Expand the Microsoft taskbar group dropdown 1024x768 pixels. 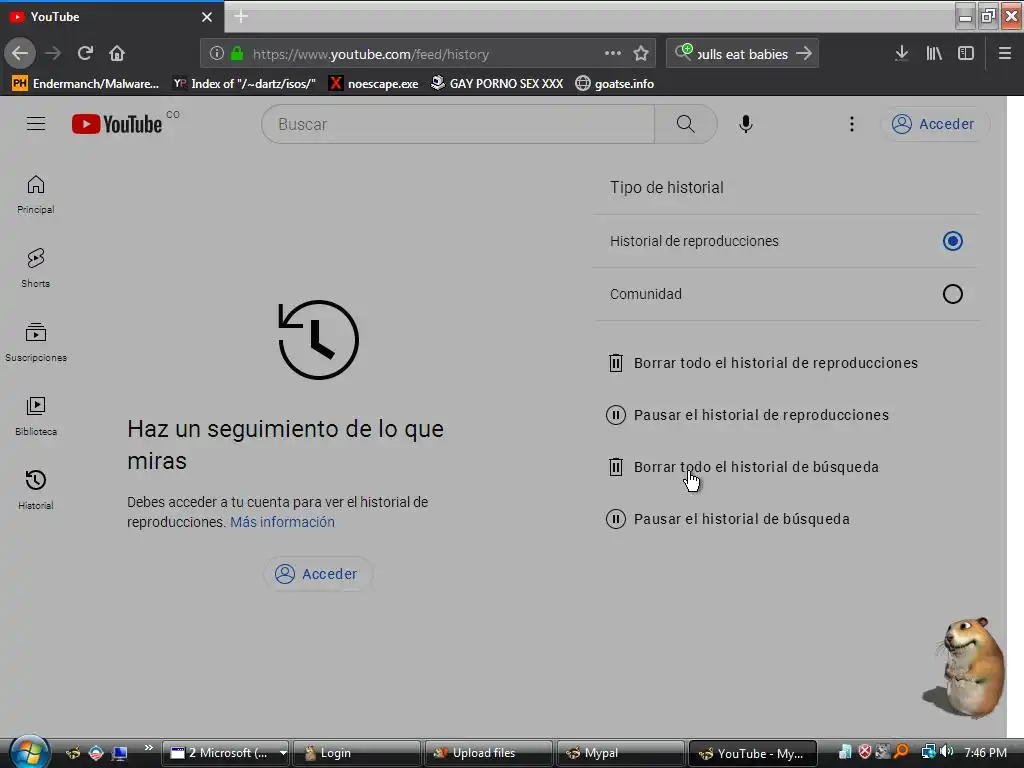(283, 753)
